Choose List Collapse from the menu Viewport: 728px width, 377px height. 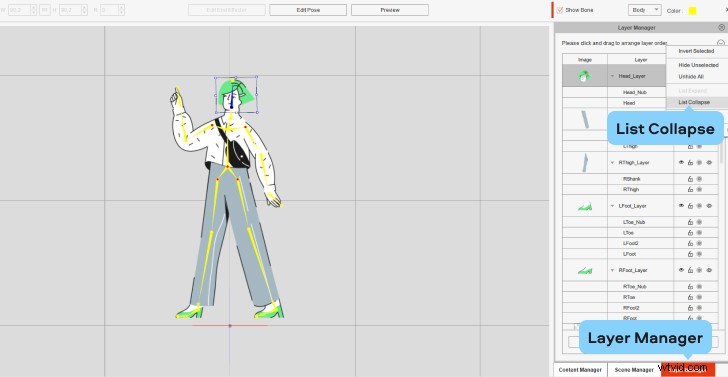pyautogui.click(x=694, y=102)
